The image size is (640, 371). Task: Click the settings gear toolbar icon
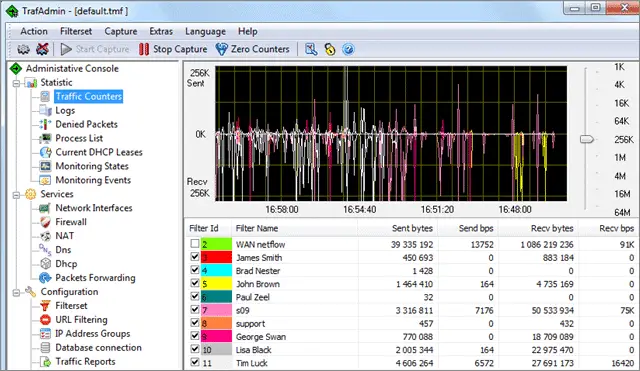coord(23,49)
